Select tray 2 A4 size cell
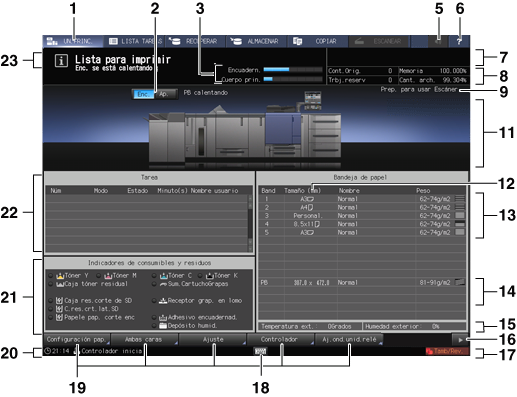 (310, 207)
